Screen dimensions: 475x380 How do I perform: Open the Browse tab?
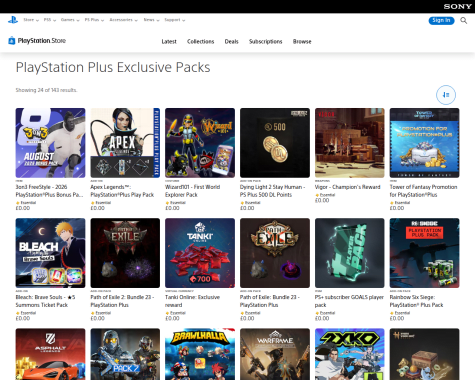pyautogui.click(x=302, y=42)
